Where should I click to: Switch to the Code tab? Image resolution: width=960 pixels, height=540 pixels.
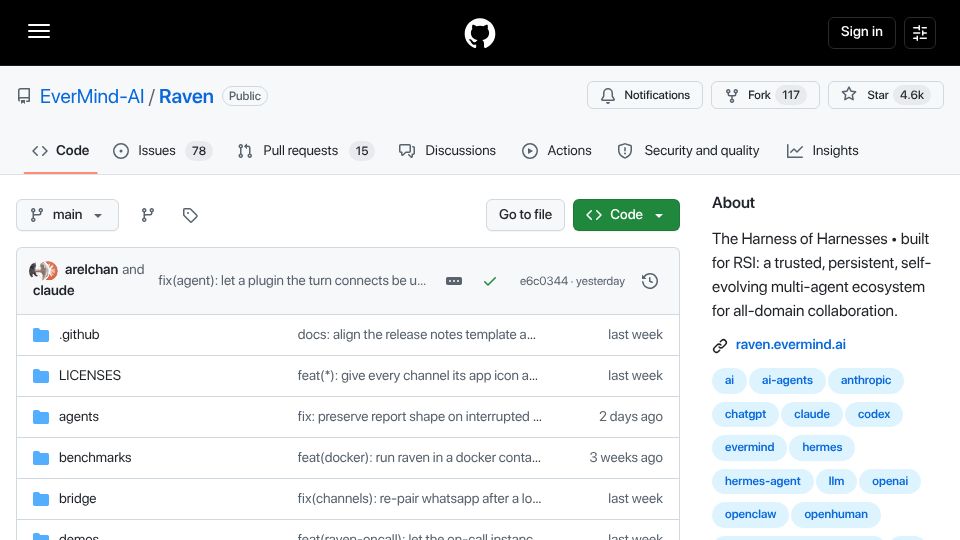click(61, 151)
